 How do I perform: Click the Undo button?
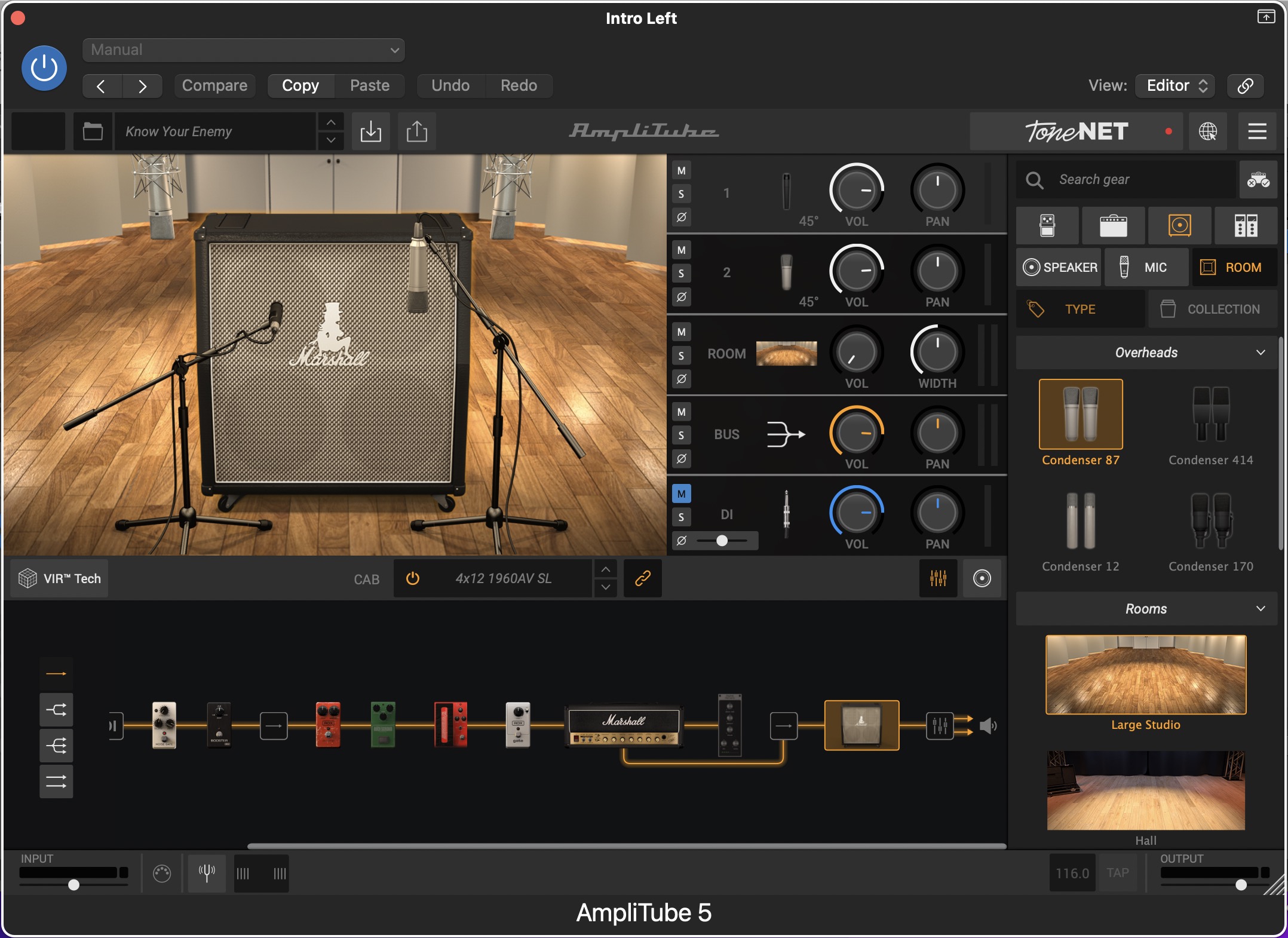click(450, 86)
